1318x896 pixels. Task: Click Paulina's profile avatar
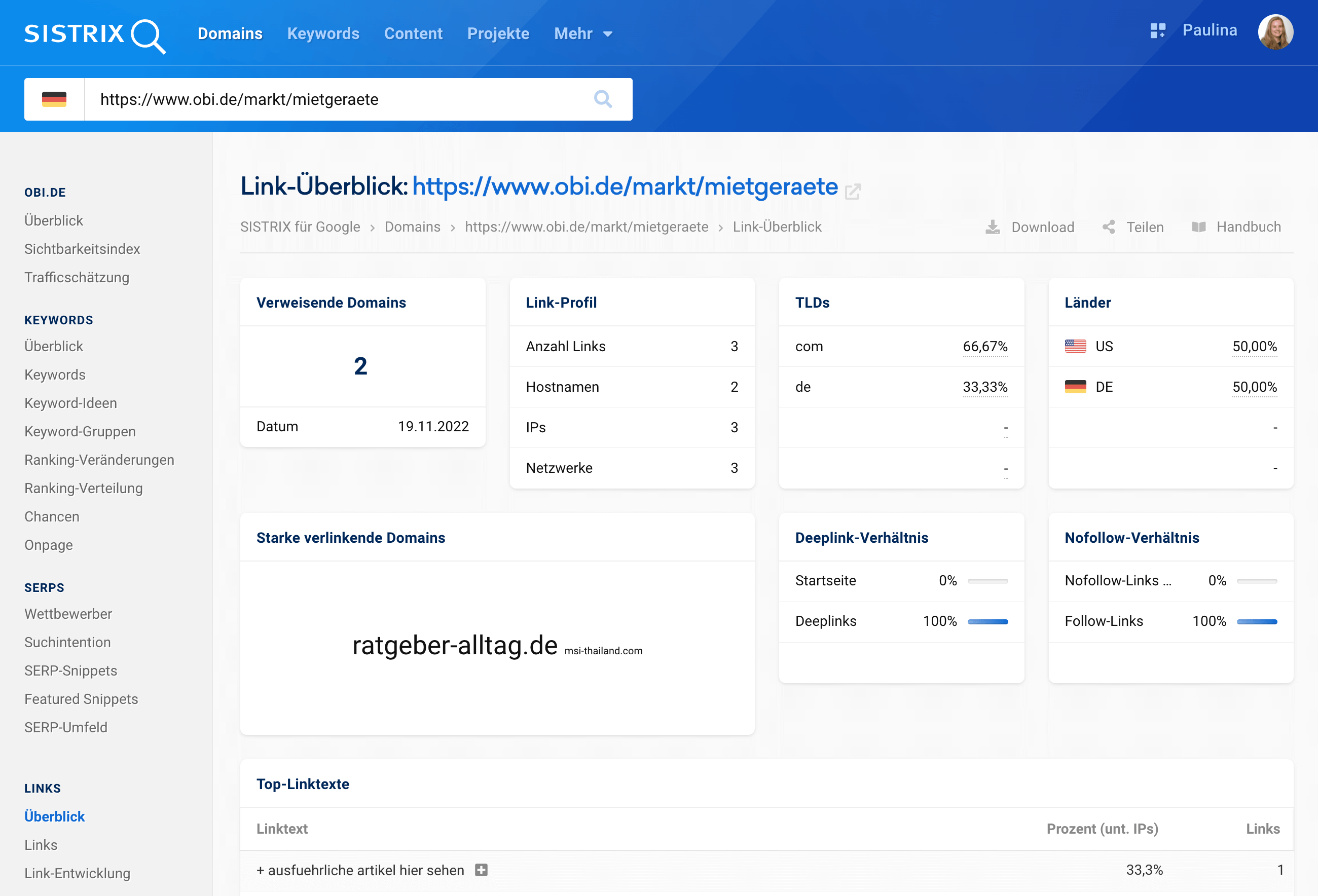[x=1275, y=32]
